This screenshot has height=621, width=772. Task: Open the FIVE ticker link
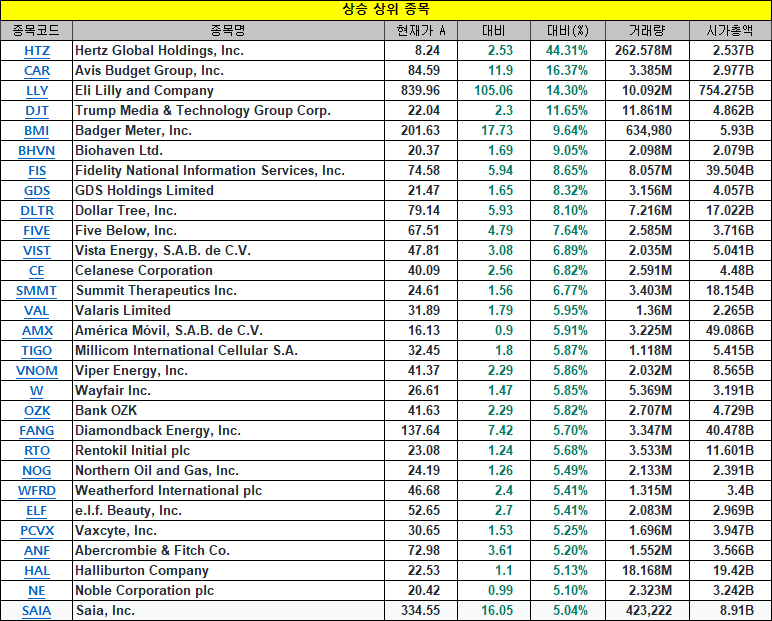[x=37, y=231]
